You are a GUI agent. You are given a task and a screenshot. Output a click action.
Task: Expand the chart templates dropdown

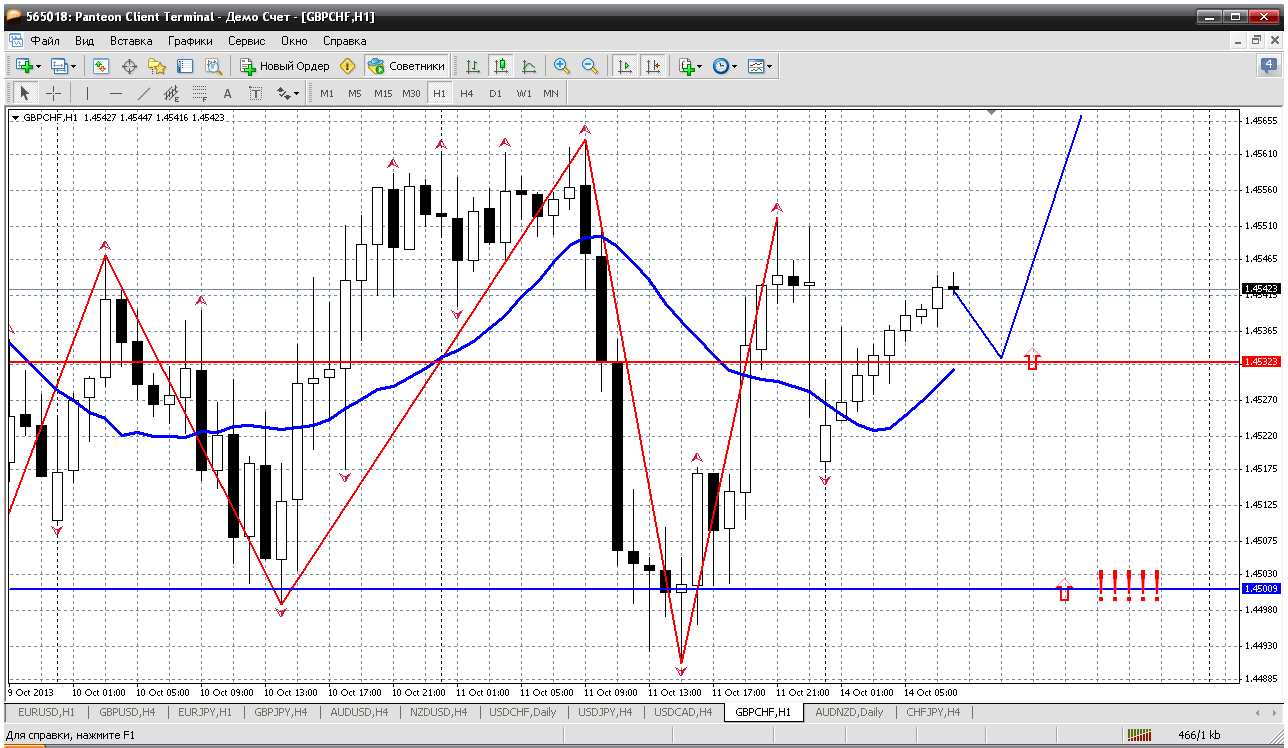pyautogui.click(x=770, y=66)
